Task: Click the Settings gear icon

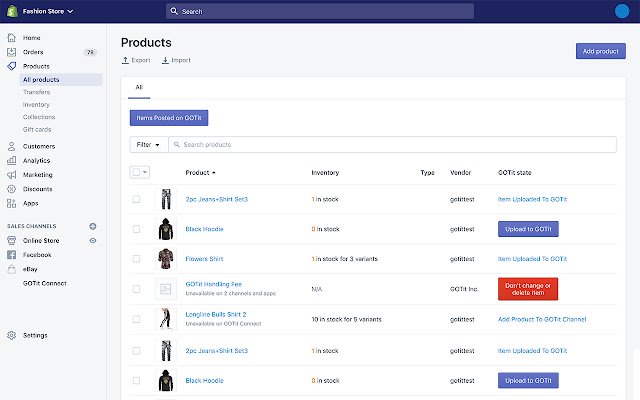Action: point(11,335)
